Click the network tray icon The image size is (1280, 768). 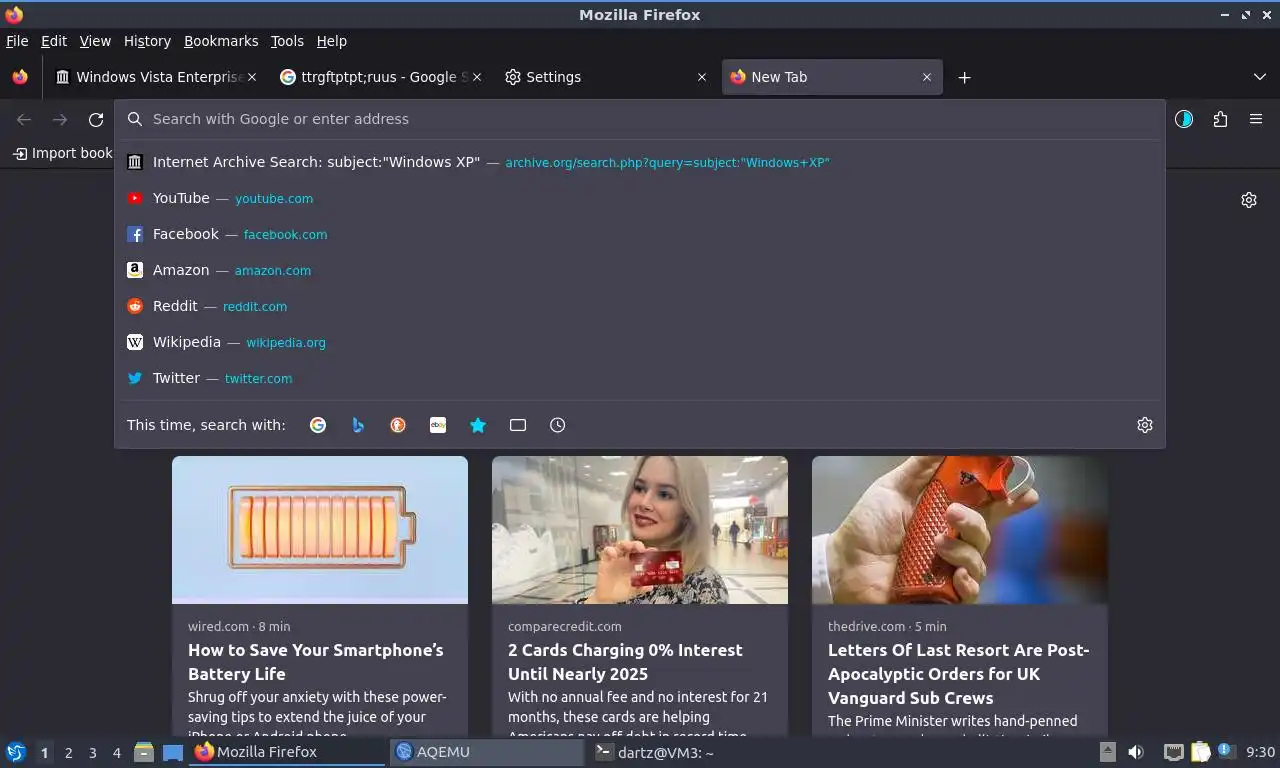1174,752
